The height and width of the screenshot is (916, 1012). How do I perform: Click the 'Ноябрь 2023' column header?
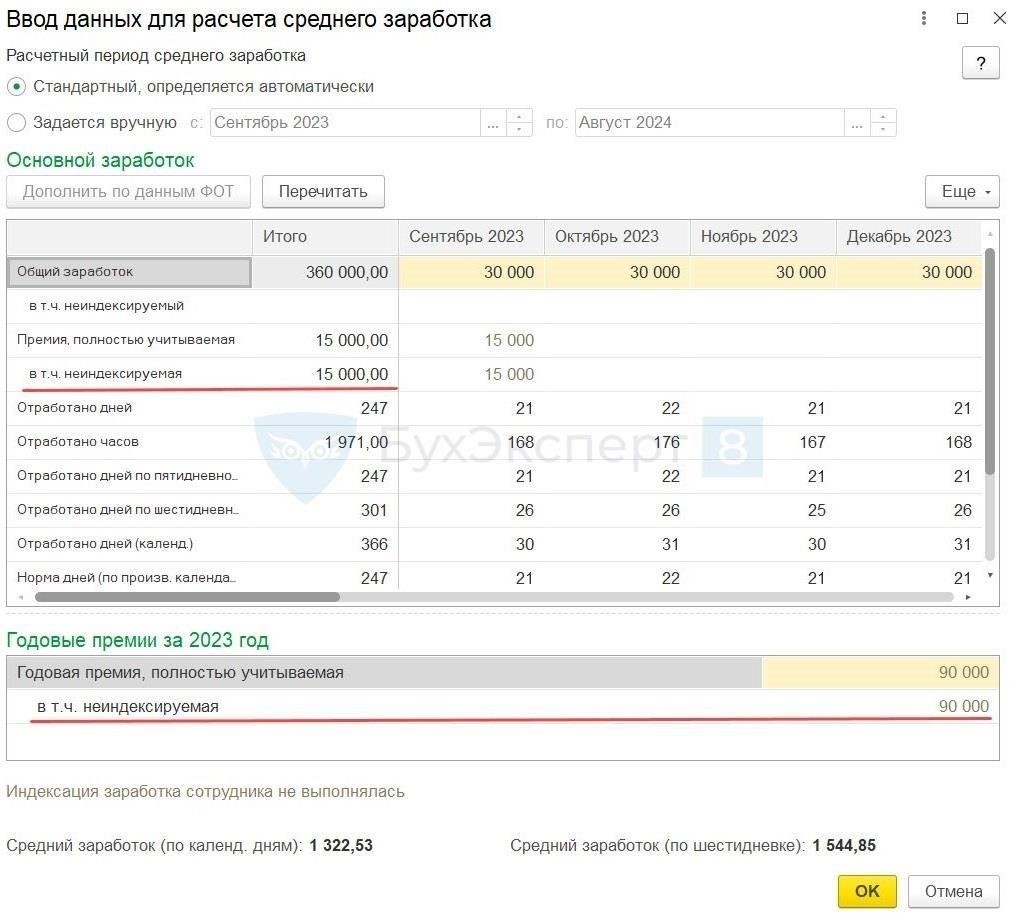point(764,237)
